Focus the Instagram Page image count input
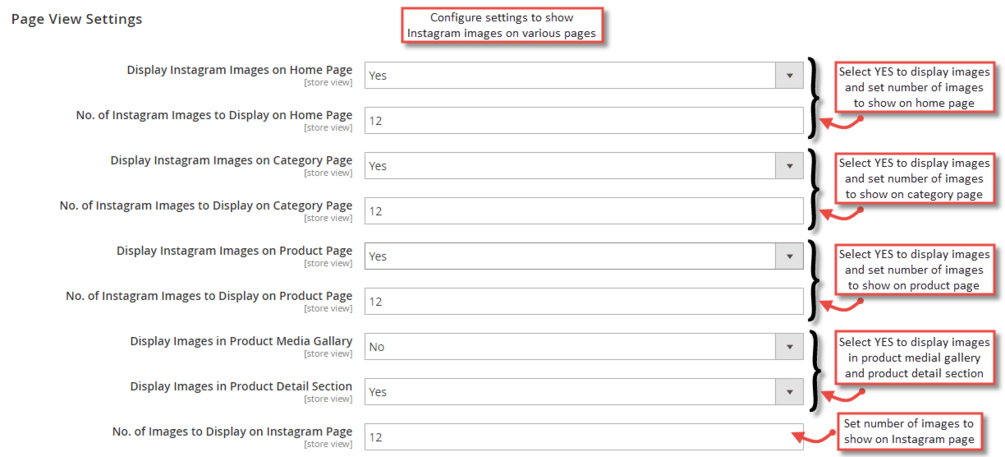 583,437
